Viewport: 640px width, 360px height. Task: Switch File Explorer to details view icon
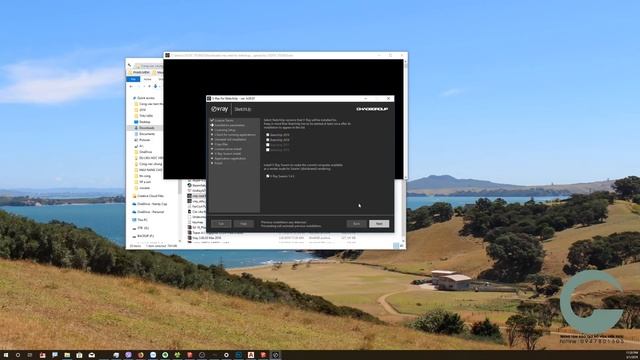click(396, 245)
